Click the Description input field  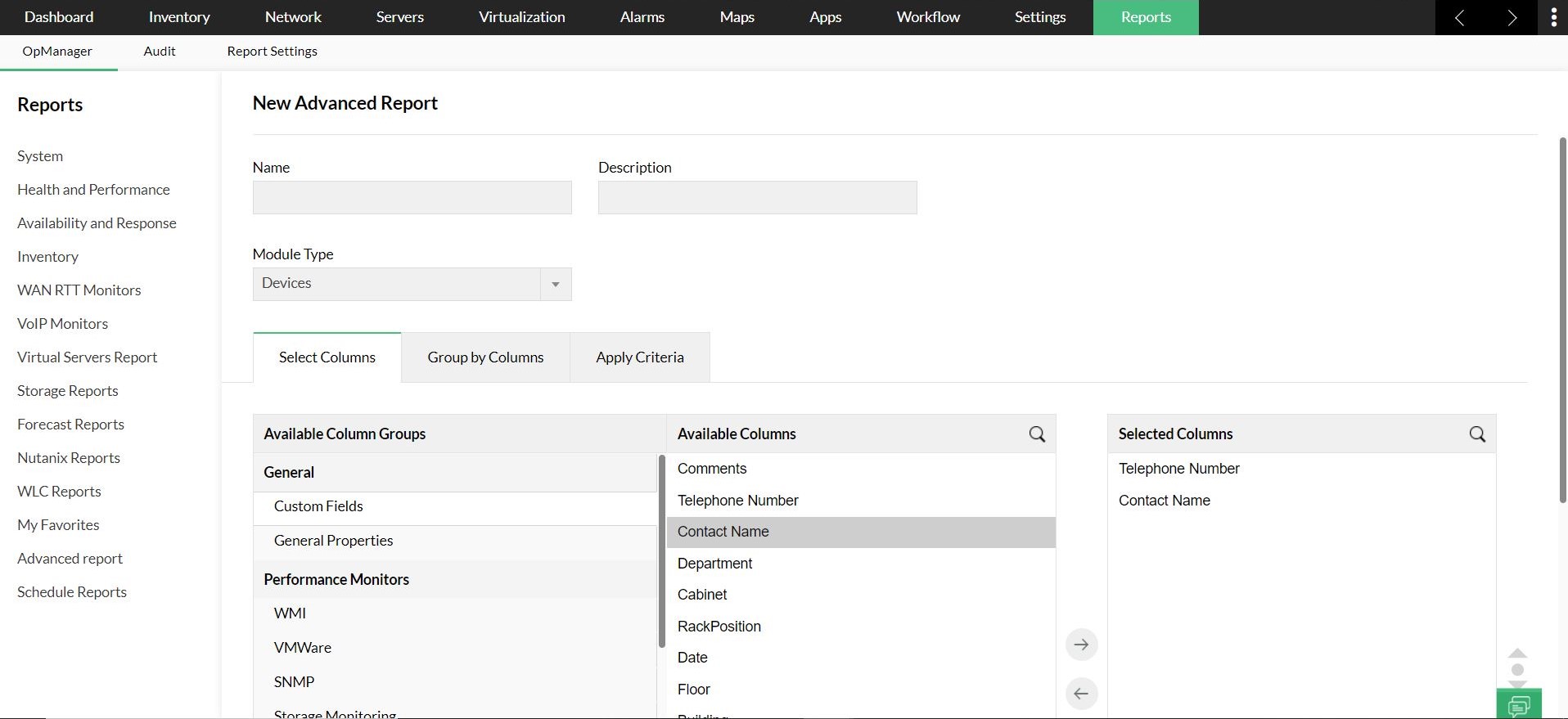tap(757, 198)
